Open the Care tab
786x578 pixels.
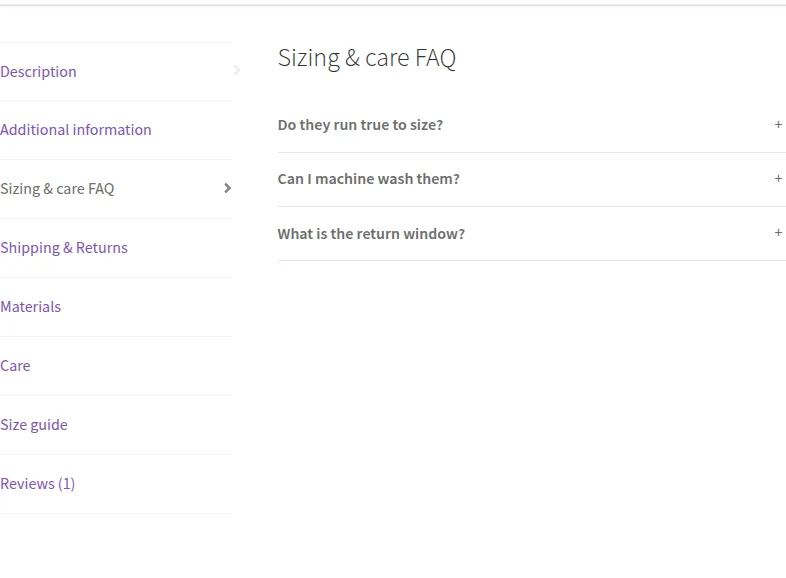click(16, 366)
